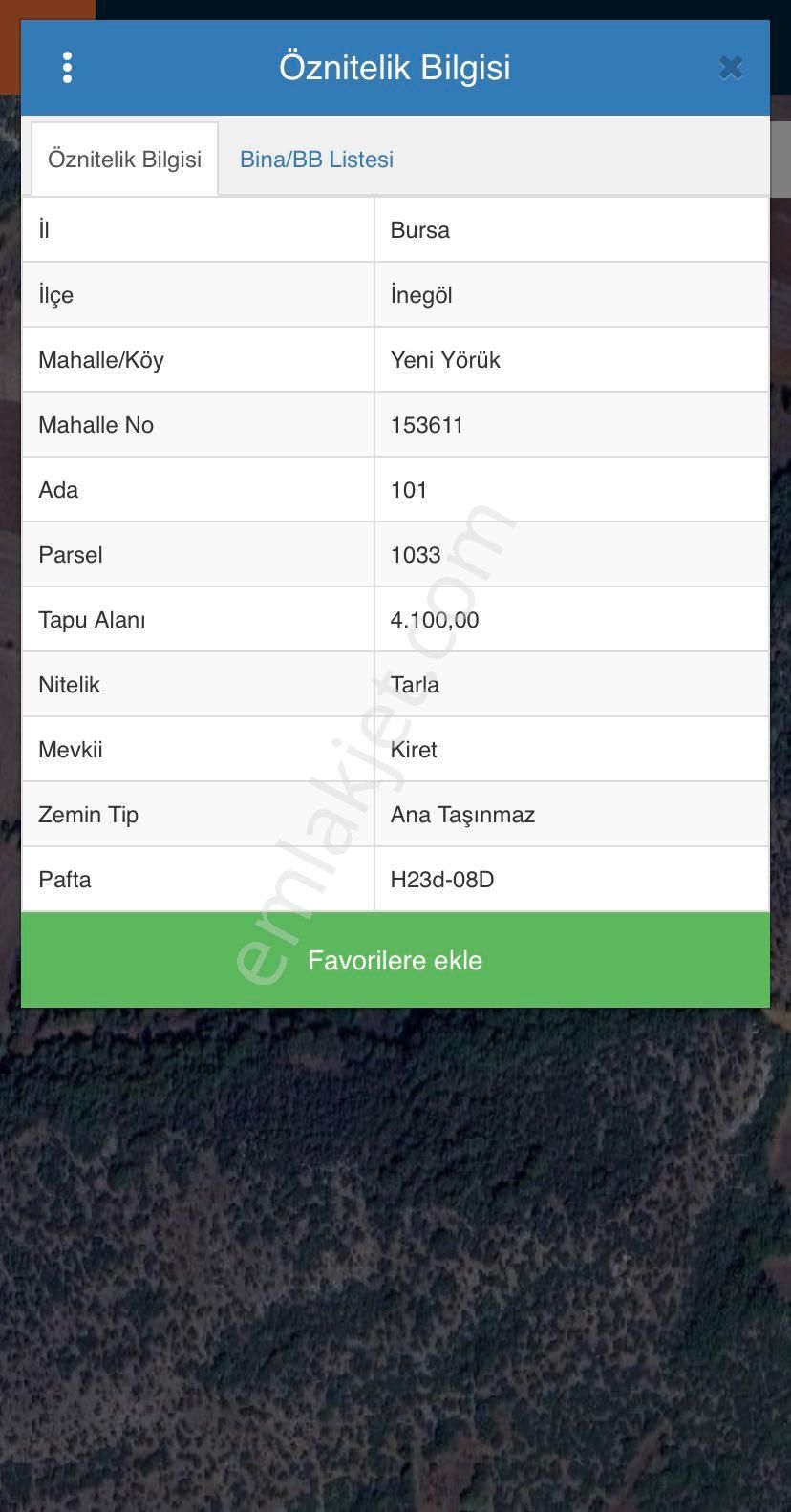
Task: Select the Mahalle/Köy row label
Action: 101,360
